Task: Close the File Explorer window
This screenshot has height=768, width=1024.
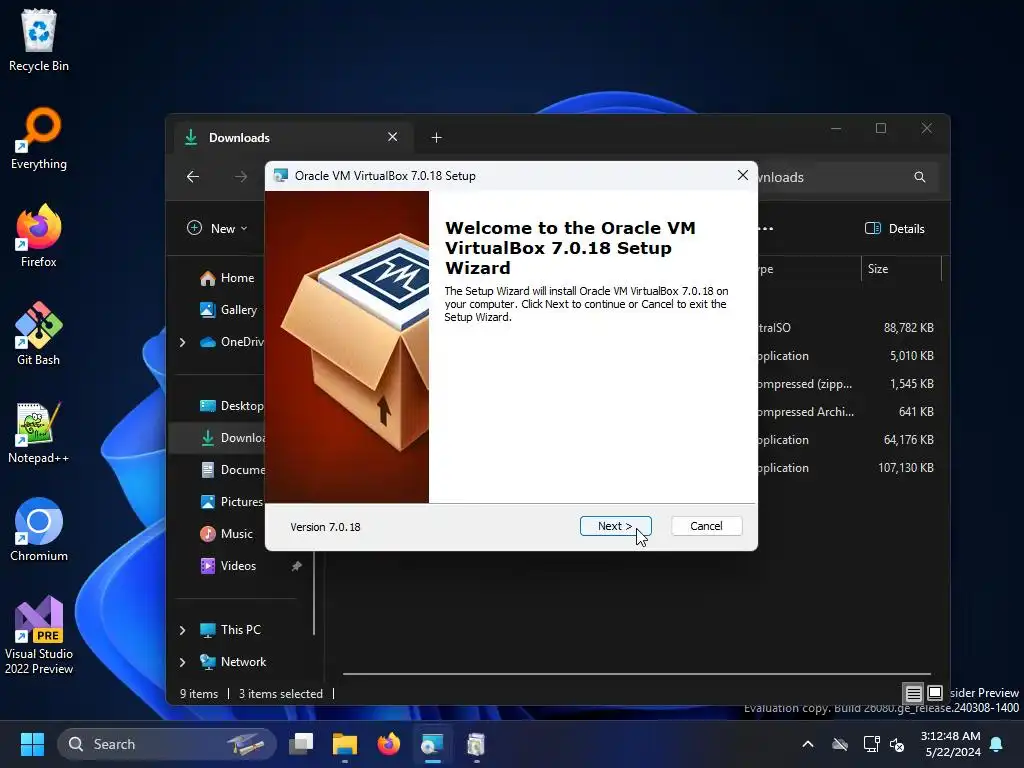Action: point(927,129)
